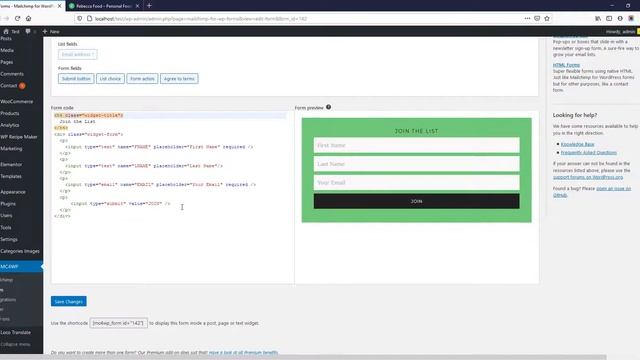640x360 pixels.
Task: Open Pages in the WordPress sidebar
Action: (7, 62)
